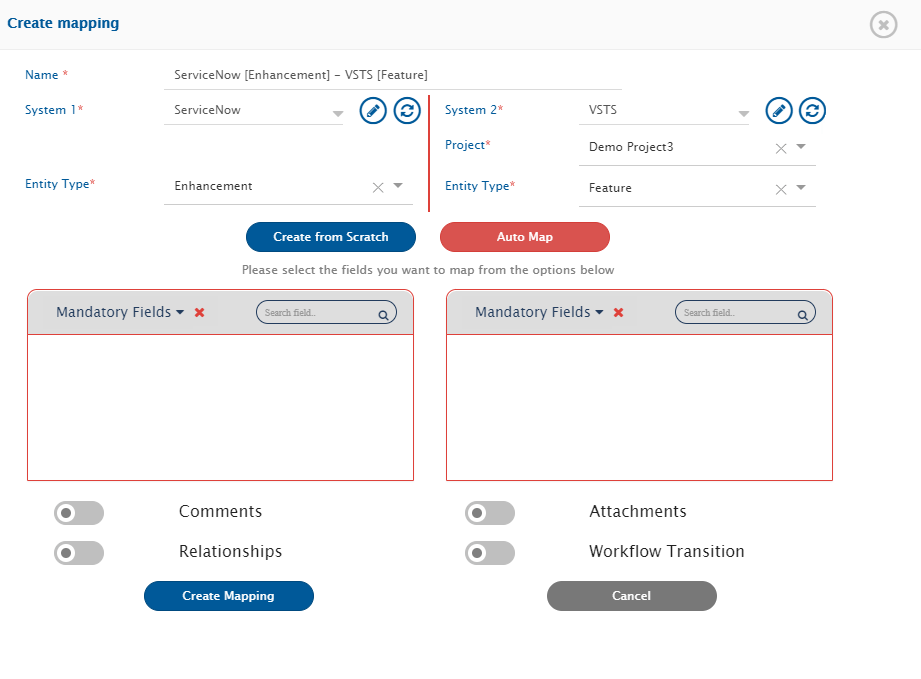Remove right Mandatory Fields filter with red X
The width and height of the screenshot is (921, 679).
pos(618,313)
